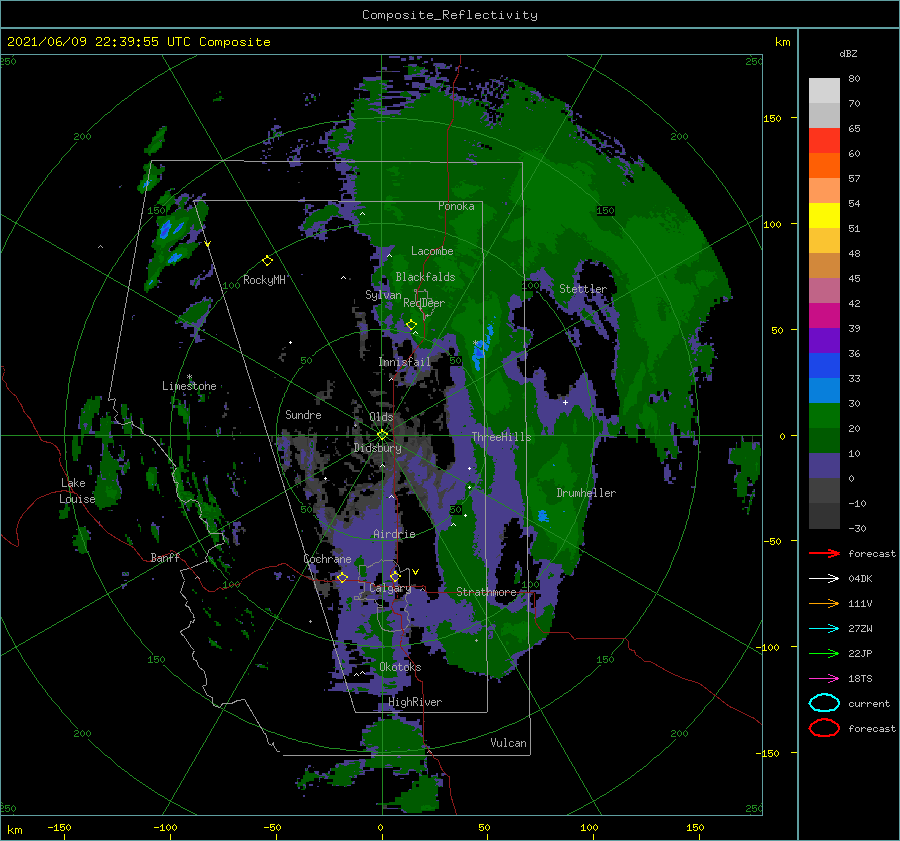Viewport: 900px width, 841px height.
Task: Click the Drumheller city label
Action: [586, 493]
